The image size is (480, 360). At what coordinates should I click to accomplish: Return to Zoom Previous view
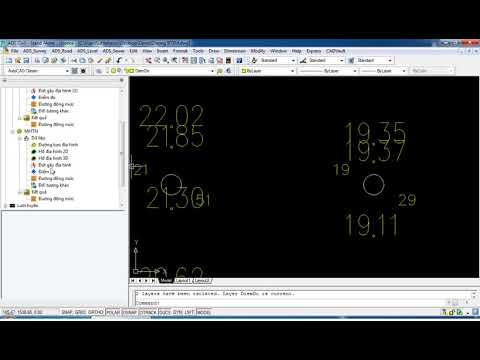click(174, 60)
